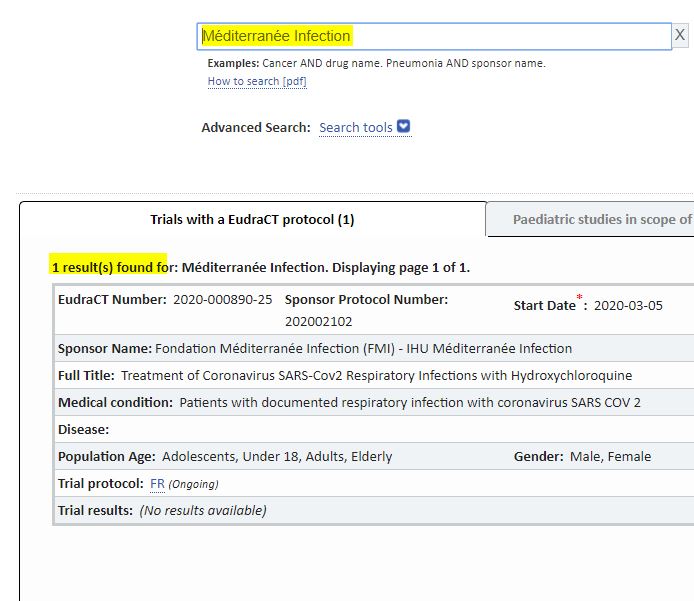Click Start Date value 2020-03-05

(x=628, y=306)
